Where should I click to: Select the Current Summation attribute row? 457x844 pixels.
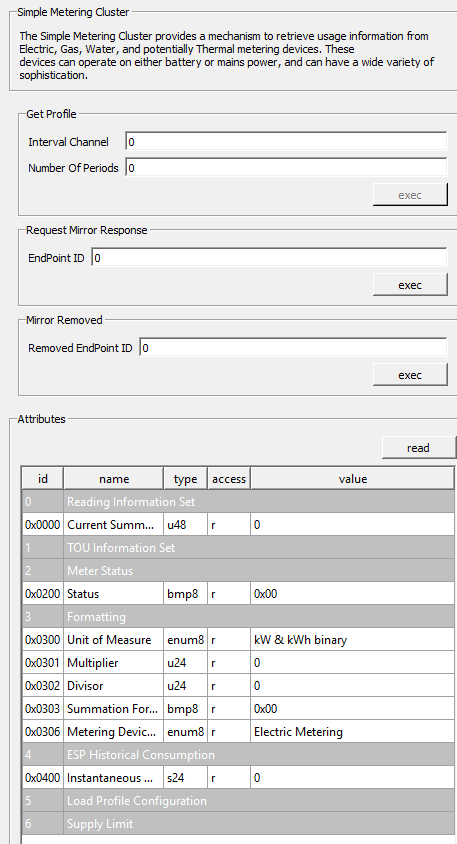point(238,524)
